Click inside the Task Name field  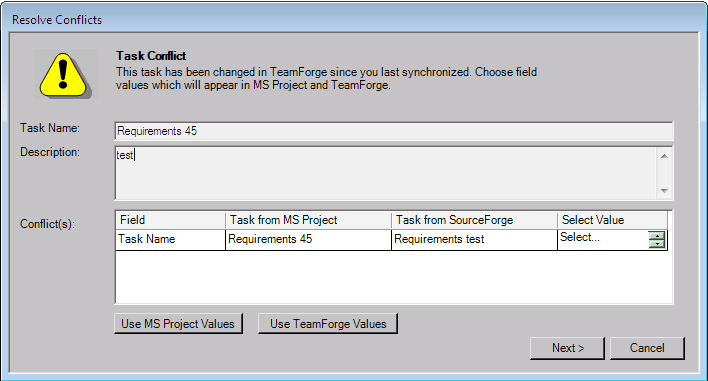[394, 131]
